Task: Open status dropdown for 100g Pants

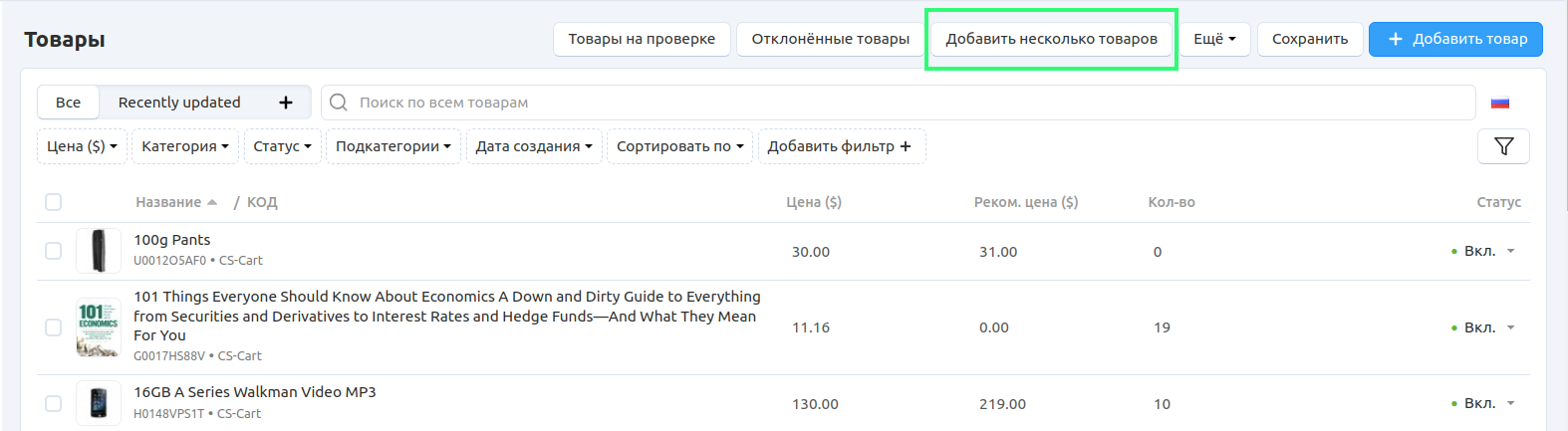Action: pyautogui.click(x=1510, y=251)
